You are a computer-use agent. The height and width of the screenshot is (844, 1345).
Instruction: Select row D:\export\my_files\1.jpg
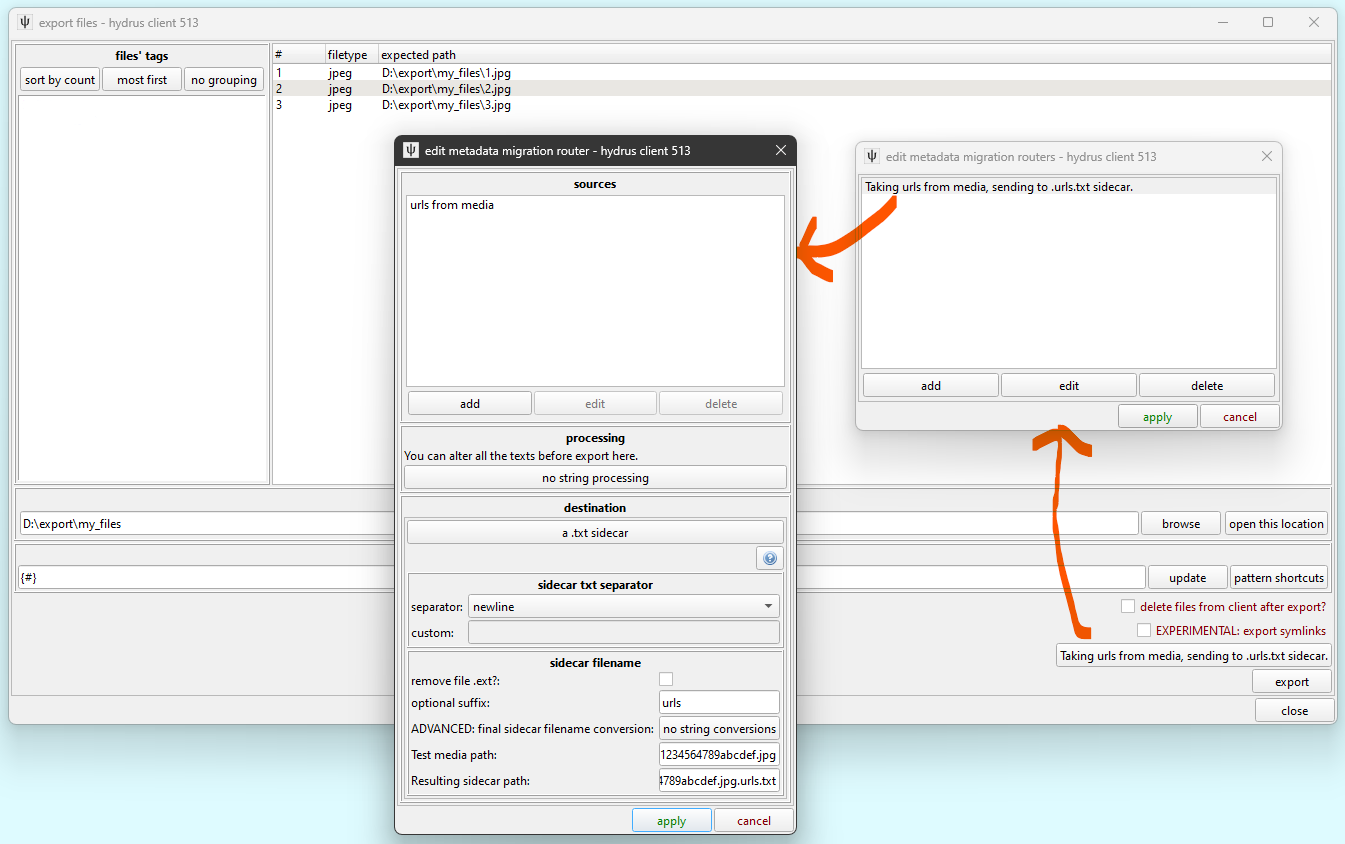pyautogui.click(x=802, y=73)
